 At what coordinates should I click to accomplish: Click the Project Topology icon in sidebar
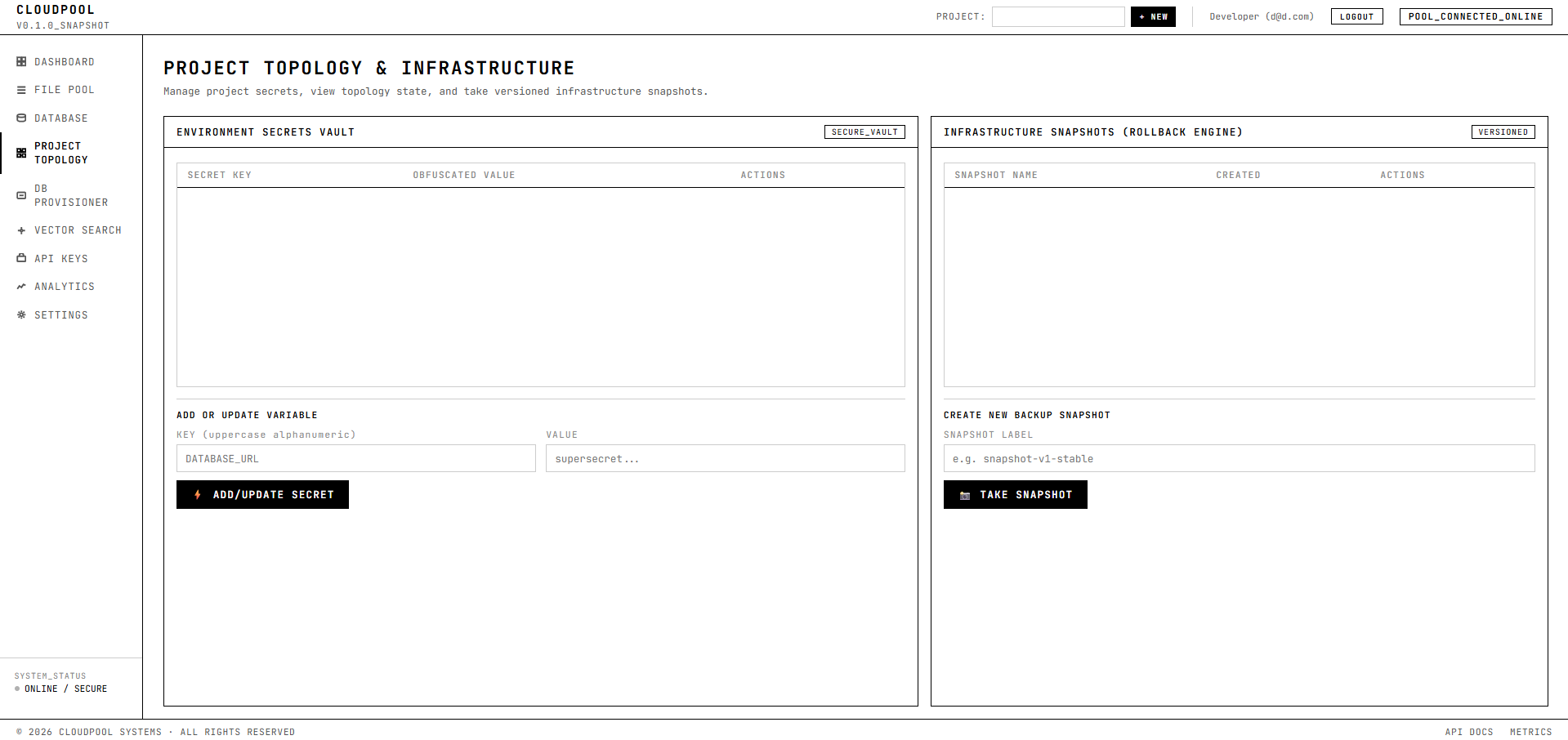tap(21, 153)
